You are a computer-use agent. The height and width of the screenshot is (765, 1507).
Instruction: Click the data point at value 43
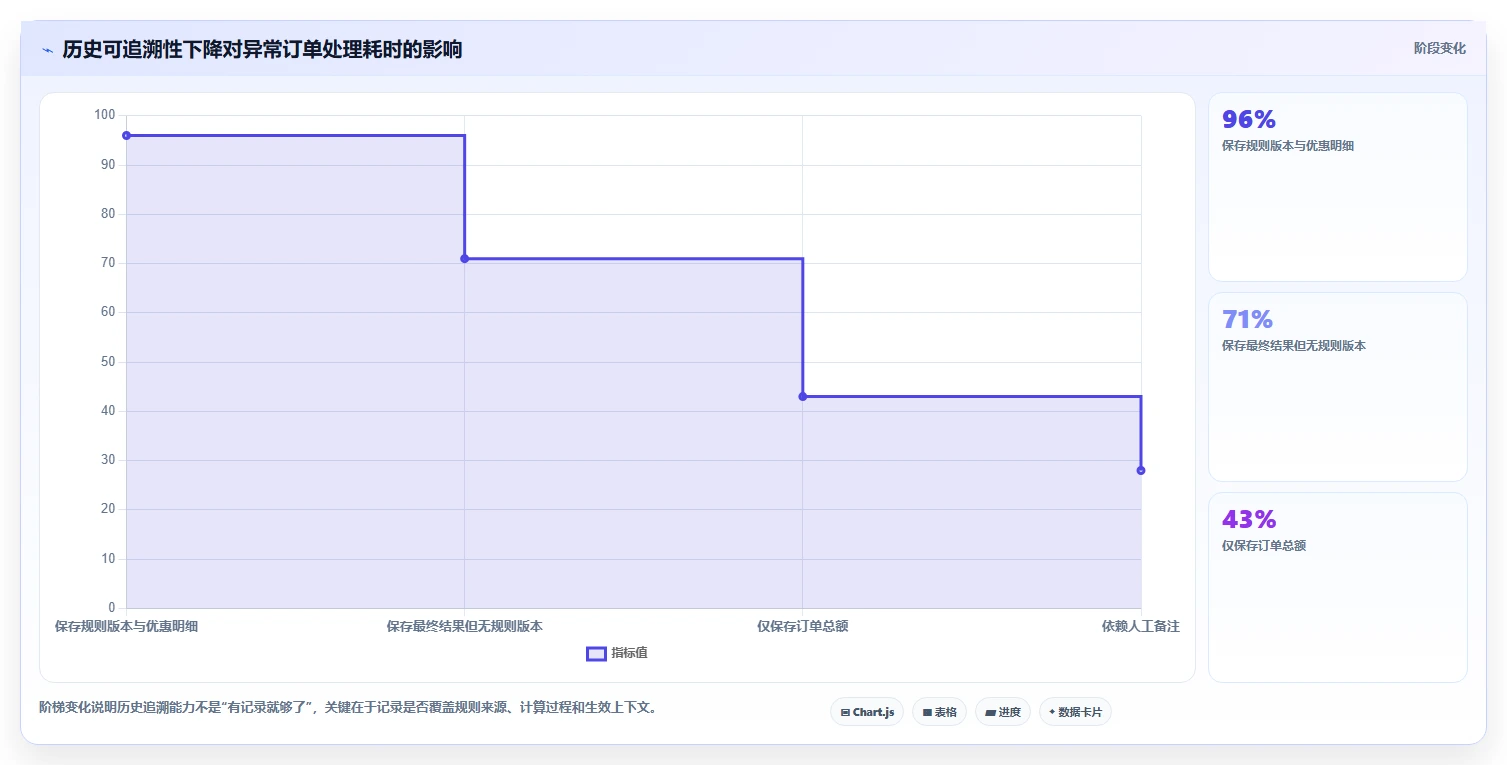(x=802, y=396)
